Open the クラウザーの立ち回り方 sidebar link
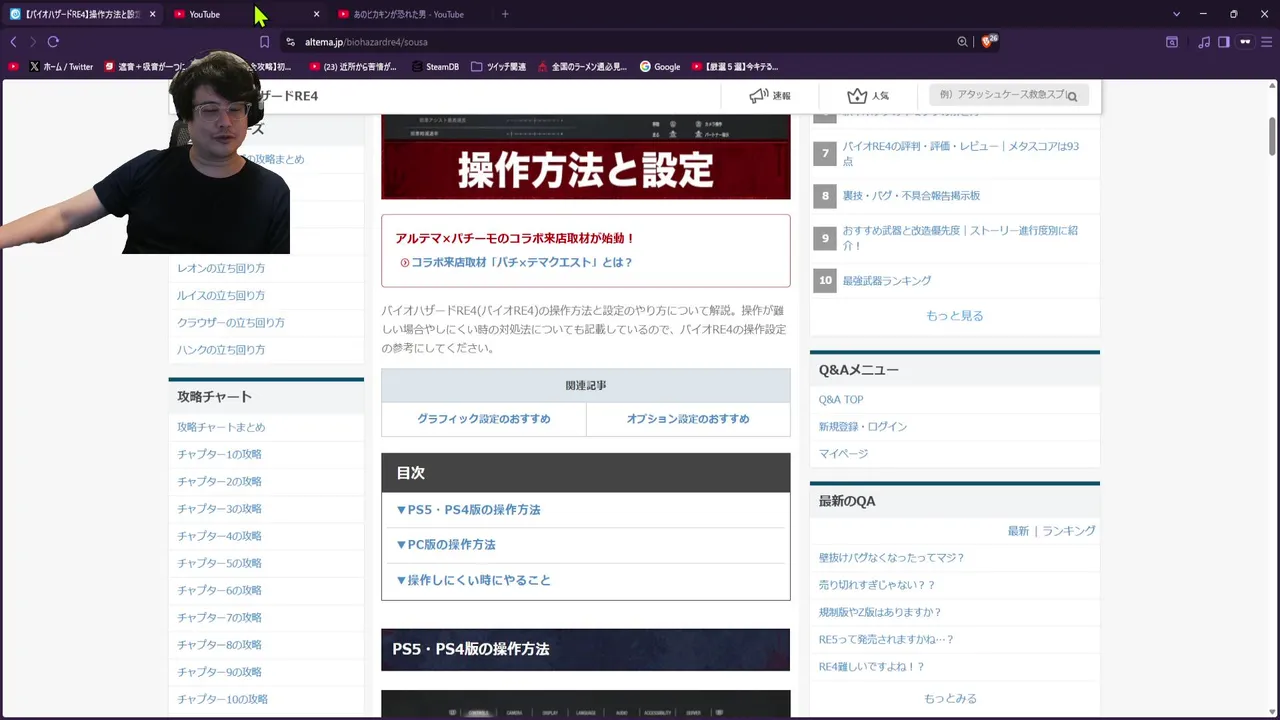 tap(231, 322)
